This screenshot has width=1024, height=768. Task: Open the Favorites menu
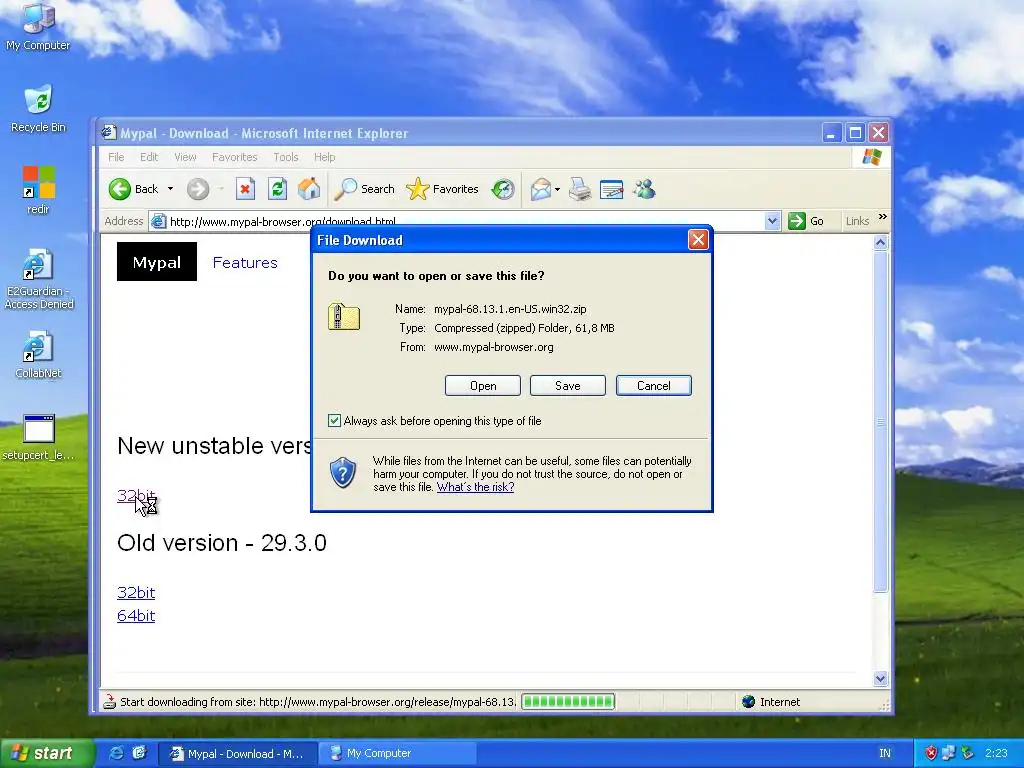234,157
